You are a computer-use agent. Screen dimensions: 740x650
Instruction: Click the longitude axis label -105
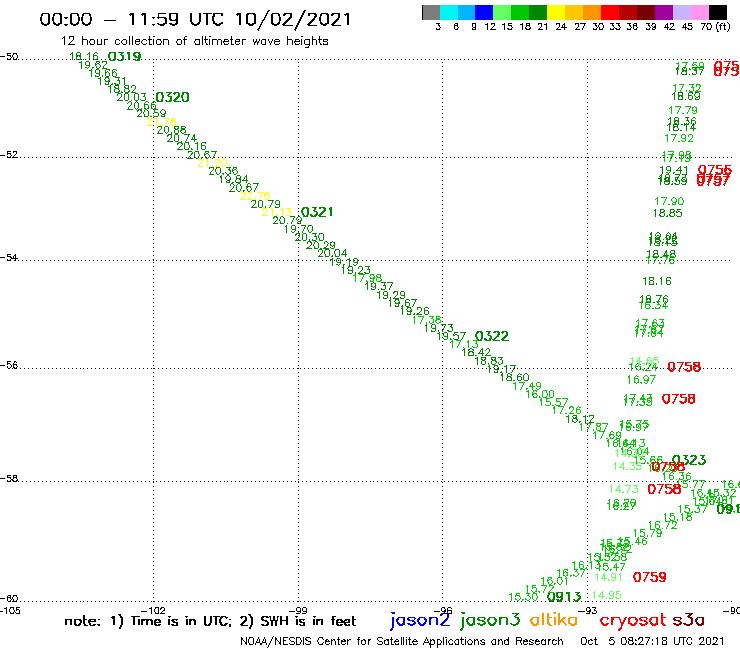click(x=10, y=611)
